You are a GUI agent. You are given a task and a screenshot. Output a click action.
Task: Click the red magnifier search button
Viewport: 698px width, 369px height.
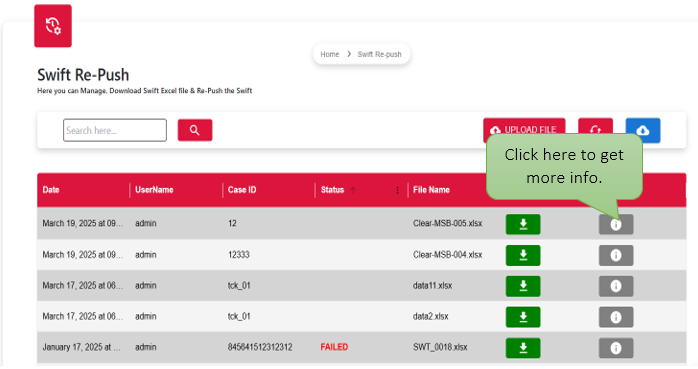[x=195, y=130]
